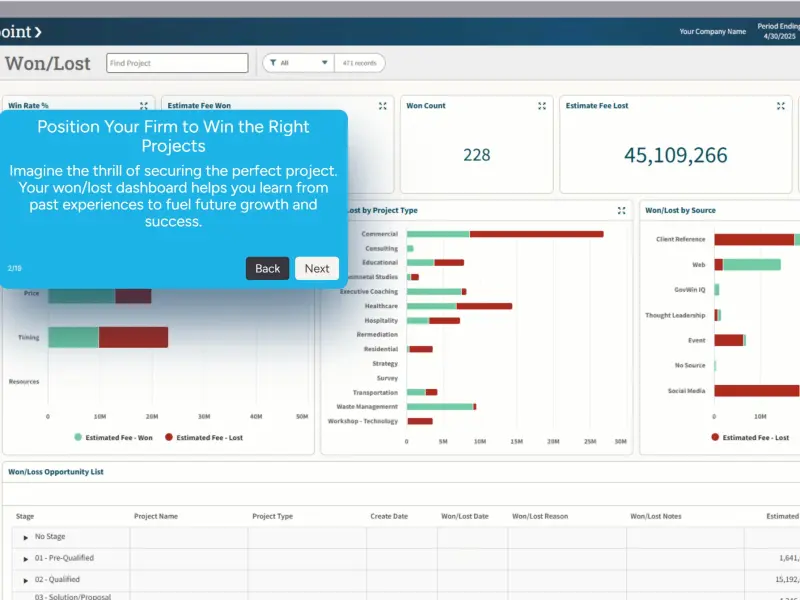The height and width of the screenshot is (600, 800).
Task: Toggle Estimated Fee - Lost legend in Source chart
Action: pos(750,437)
